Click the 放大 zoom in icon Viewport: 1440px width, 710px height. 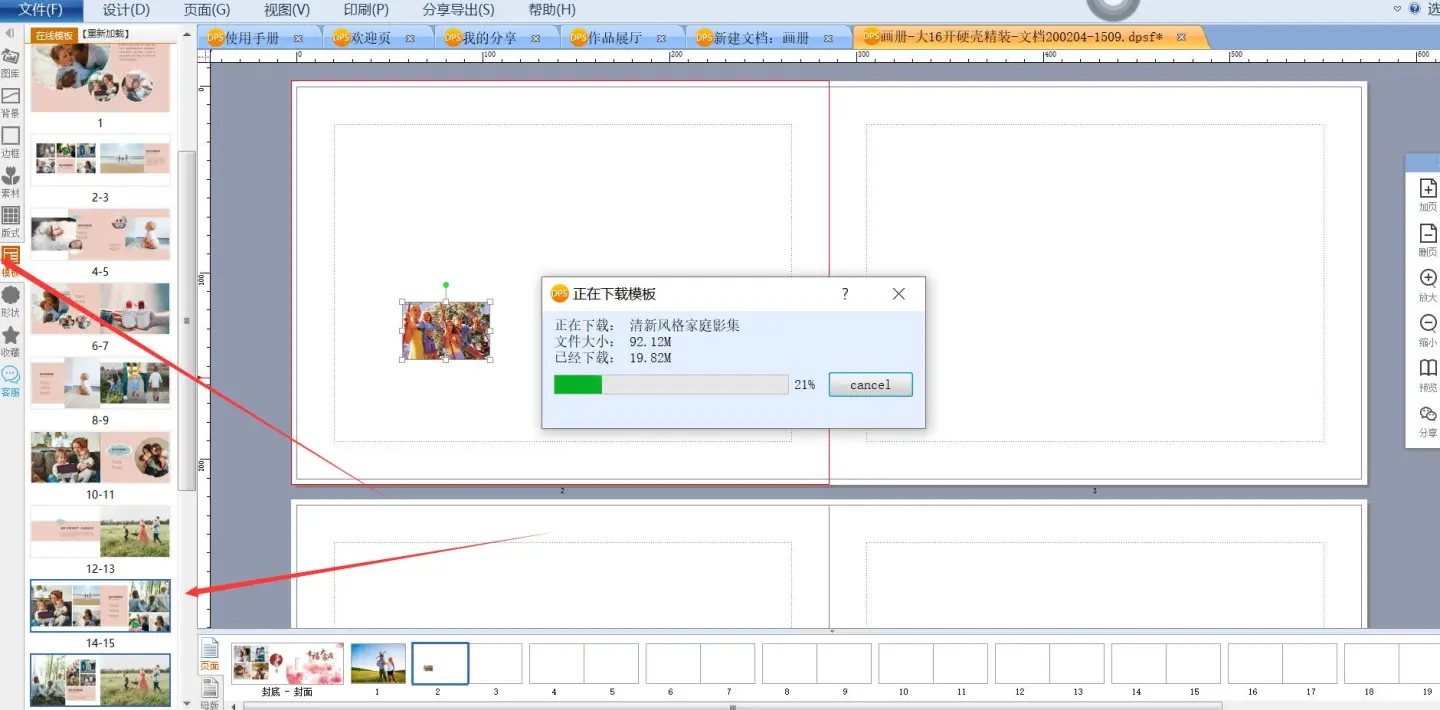coord(1428,282)
